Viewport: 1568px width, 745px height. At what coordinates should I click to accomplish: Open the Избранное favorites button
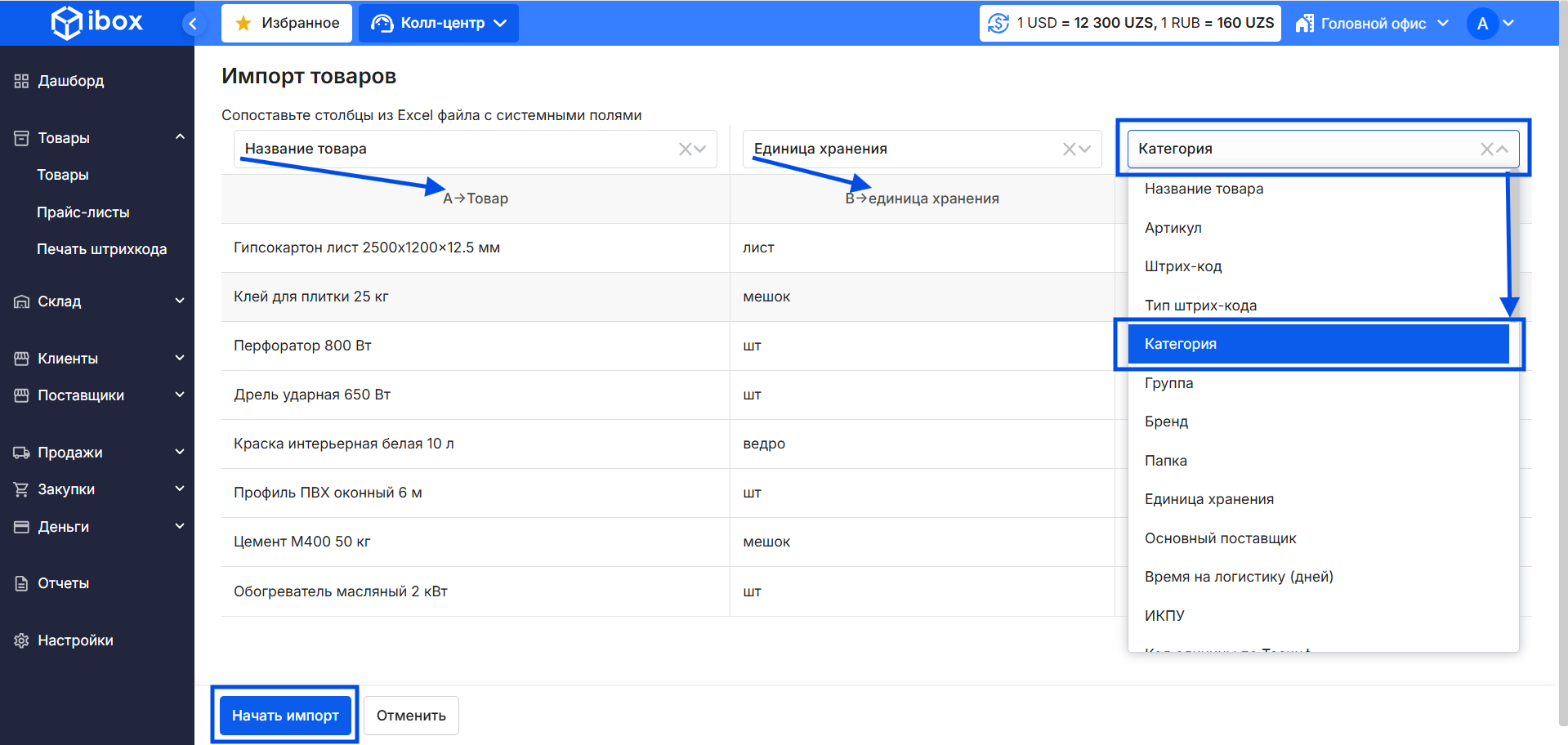point(287,23)
